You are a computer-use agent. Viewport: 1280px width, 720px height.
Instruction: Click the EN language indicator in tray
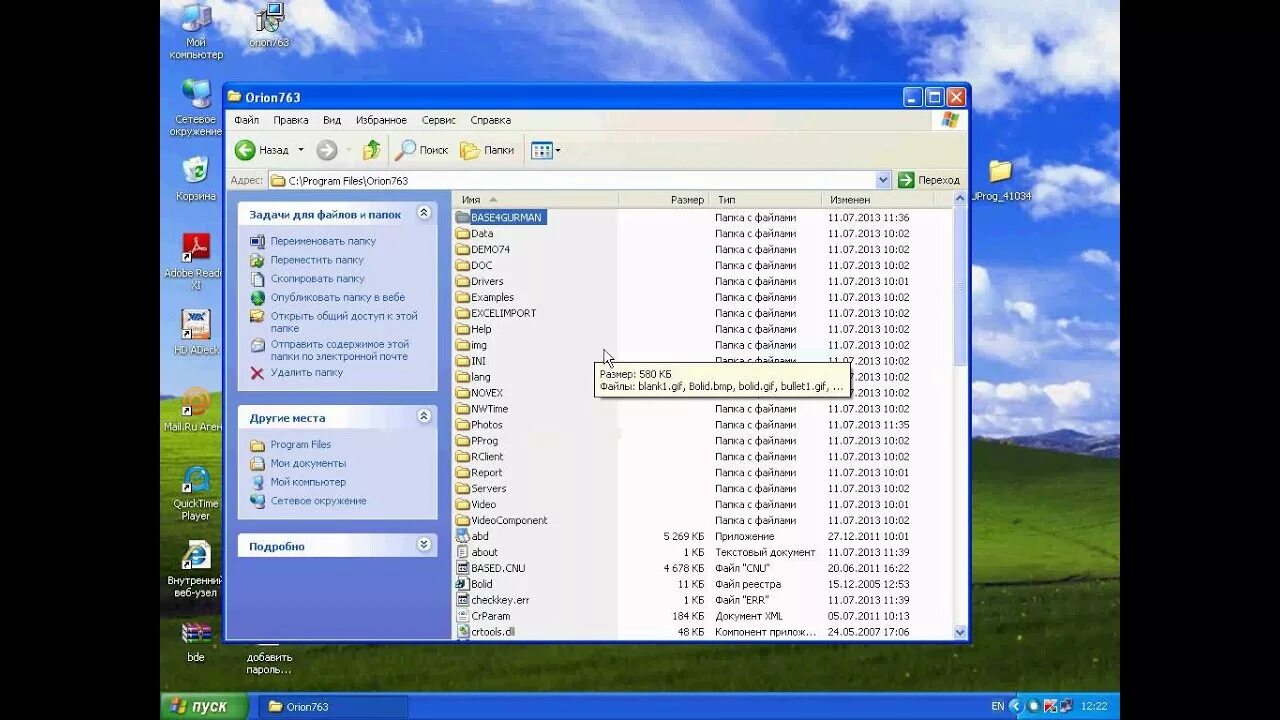(x=998, y=707)
